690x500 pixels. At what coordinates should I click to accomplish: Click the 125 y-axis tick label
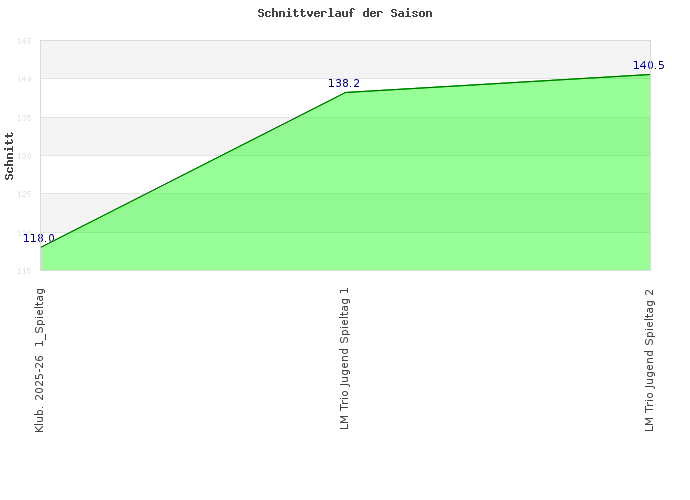pyautogui.click(x=23, y=194)
